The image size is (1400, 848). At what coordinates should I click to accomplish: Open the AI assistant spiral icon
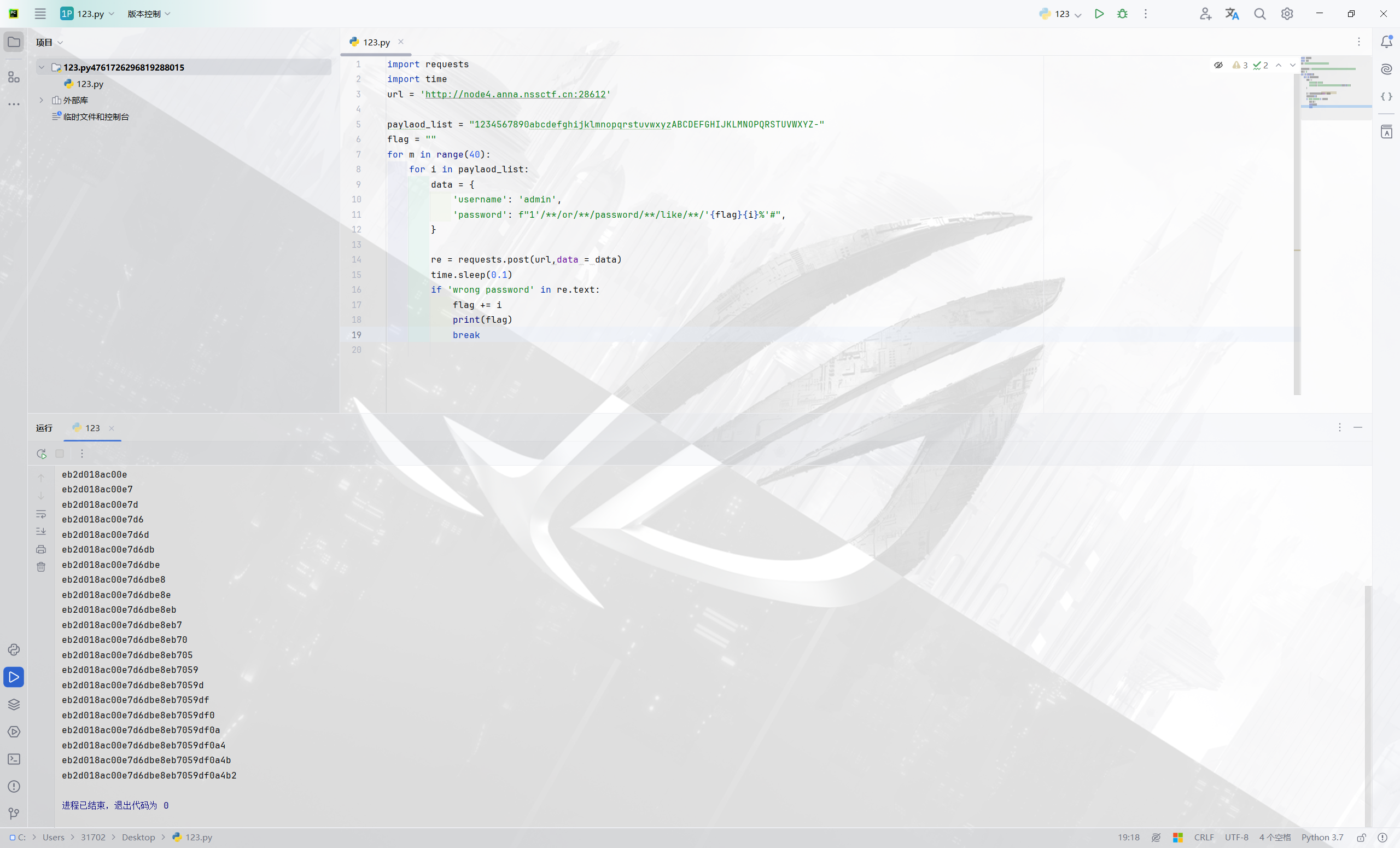pos(1386,69)
